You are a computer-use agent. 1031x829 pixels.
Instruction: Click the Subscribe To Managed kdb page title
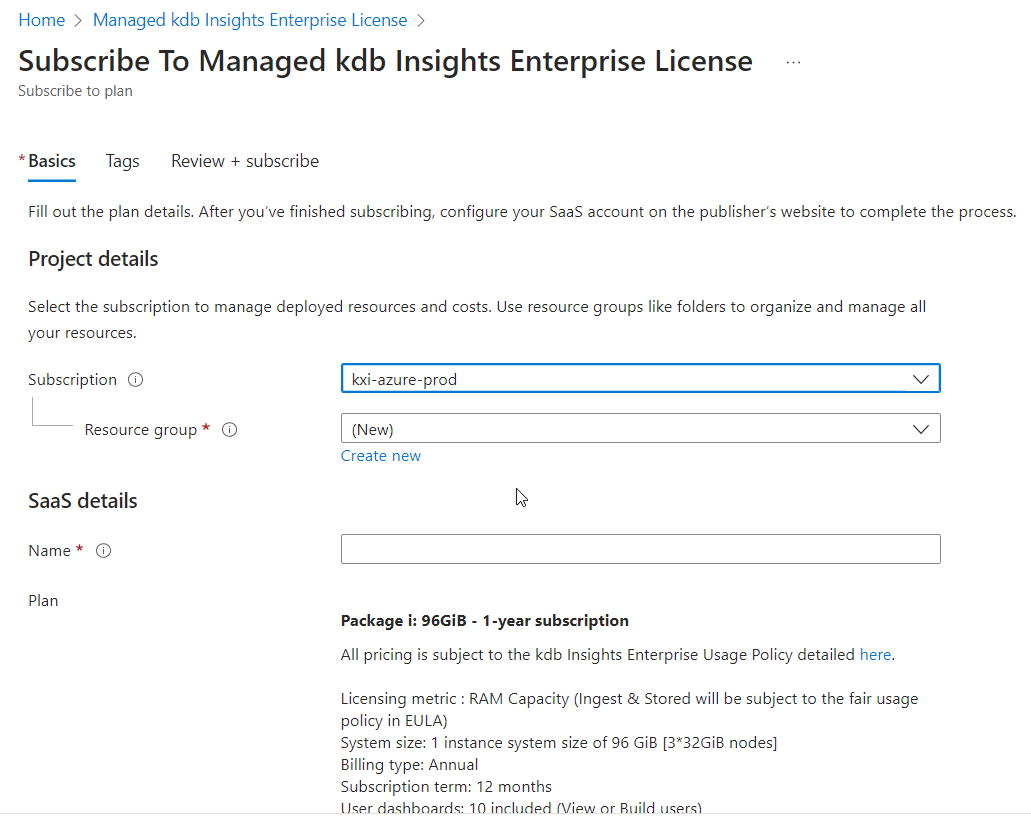coord(385,61)
